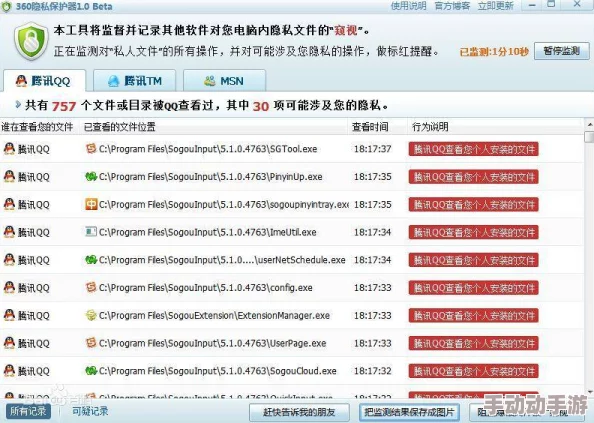Show 所有记录 all records view
This screenshot has height=423, width=594.
tap(28, 411)
